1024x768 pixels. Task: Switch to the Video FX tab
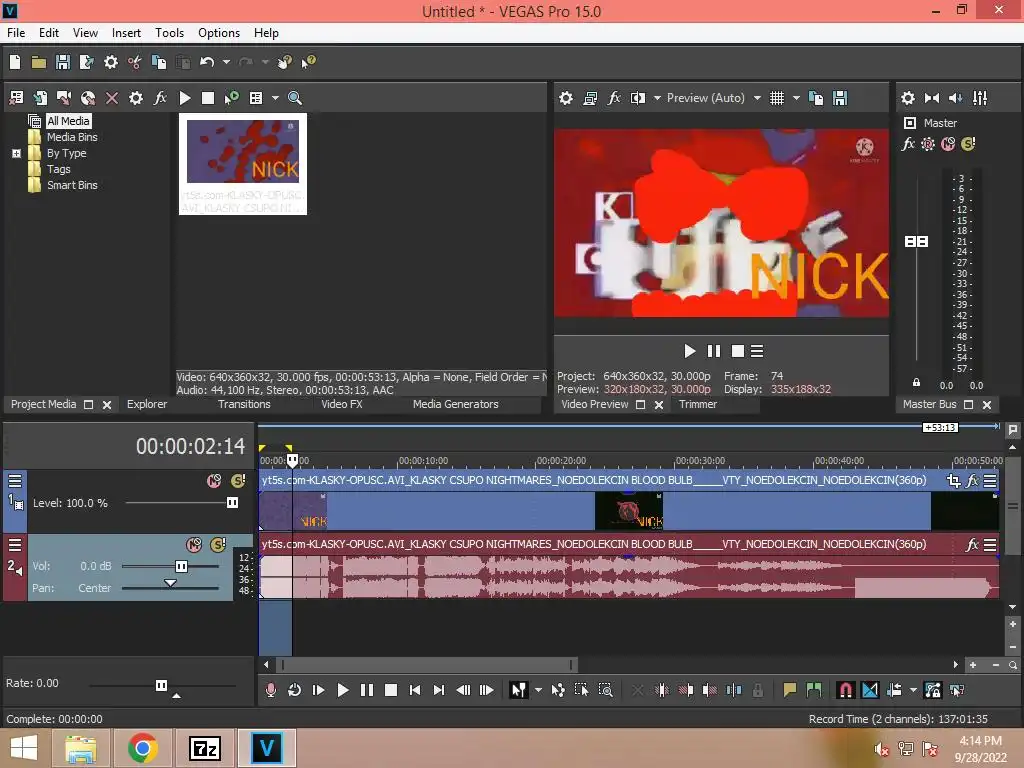click(x=342, y=404)
